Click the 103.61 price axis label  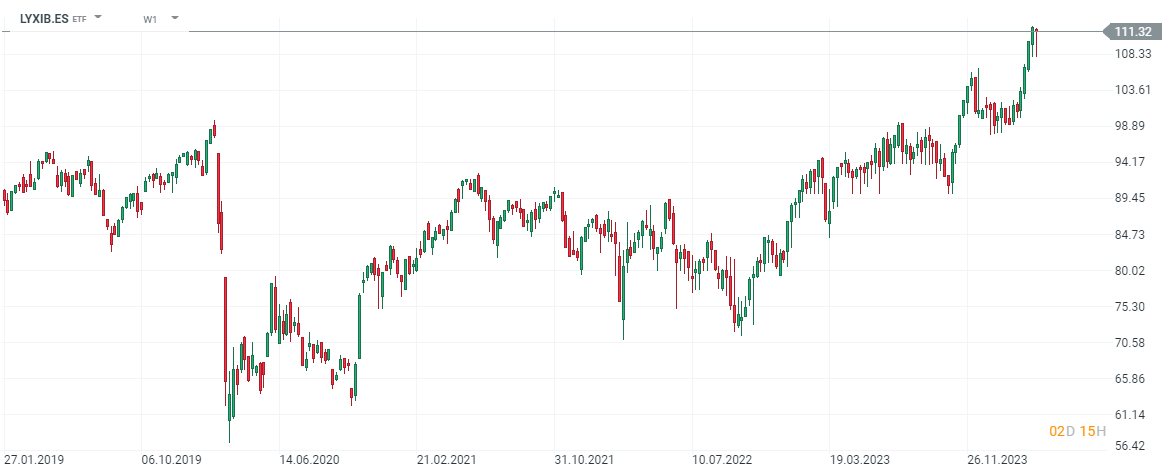click(x=1135, y=90)
